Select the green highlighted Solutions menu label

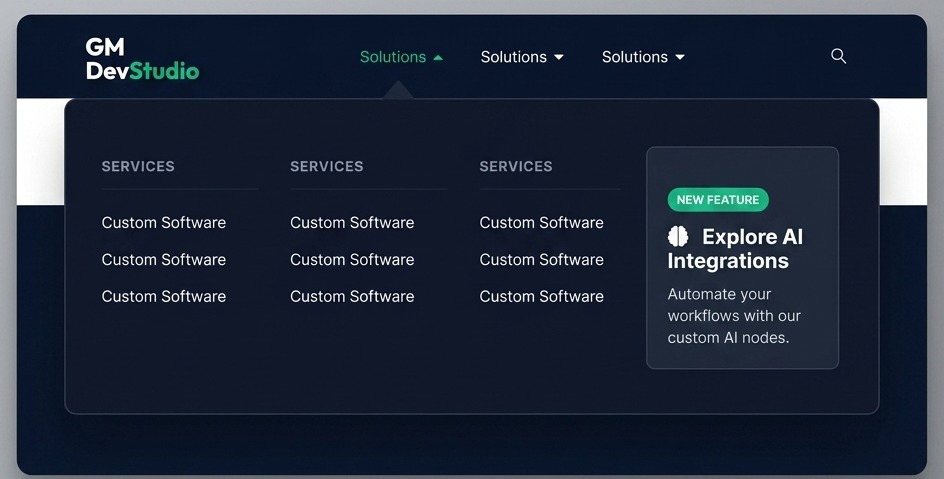click(x=393, y=57)
